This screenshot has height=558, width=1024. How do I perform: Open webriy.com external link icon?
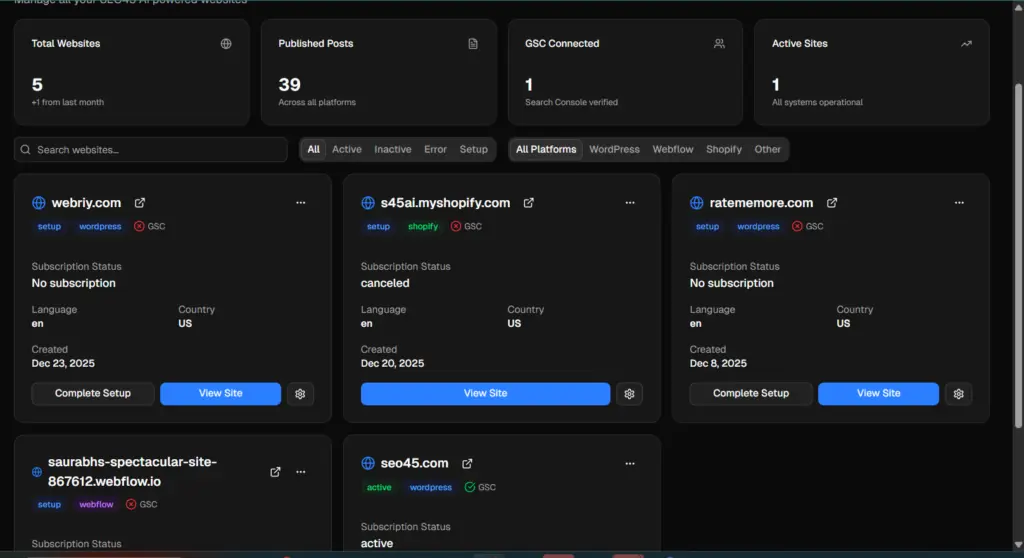click(140, 203)
